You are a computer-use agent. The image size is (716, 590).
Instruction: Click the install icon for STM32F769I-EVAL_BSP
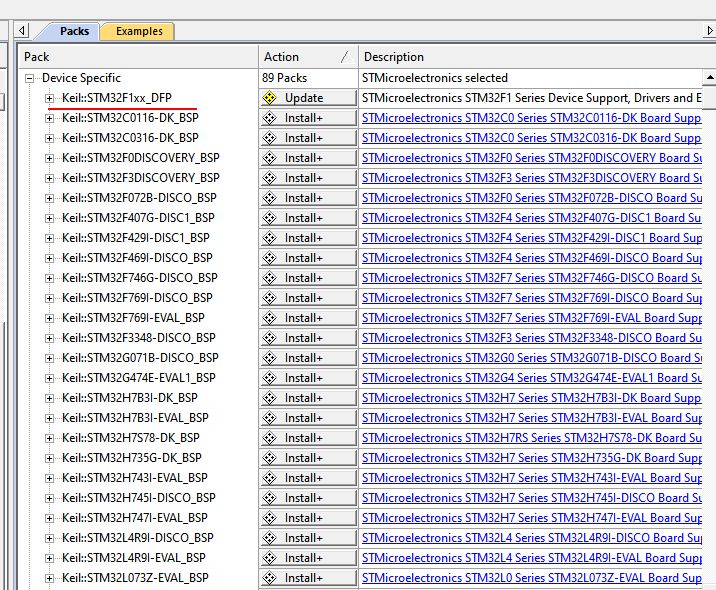coord(269,318)
